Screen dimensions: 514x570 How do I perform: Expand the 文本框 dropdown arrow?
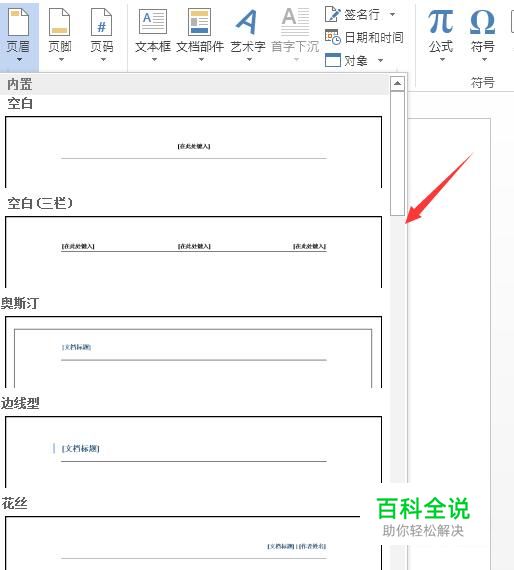[x=154, y=60]
